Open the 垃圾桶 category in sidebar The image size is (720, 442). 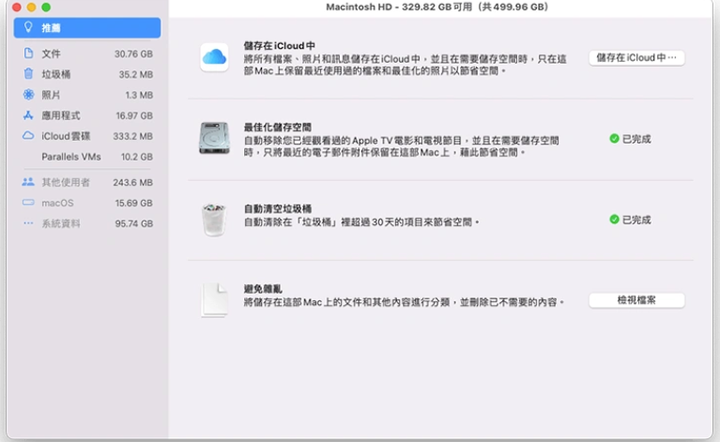[87, 74]
